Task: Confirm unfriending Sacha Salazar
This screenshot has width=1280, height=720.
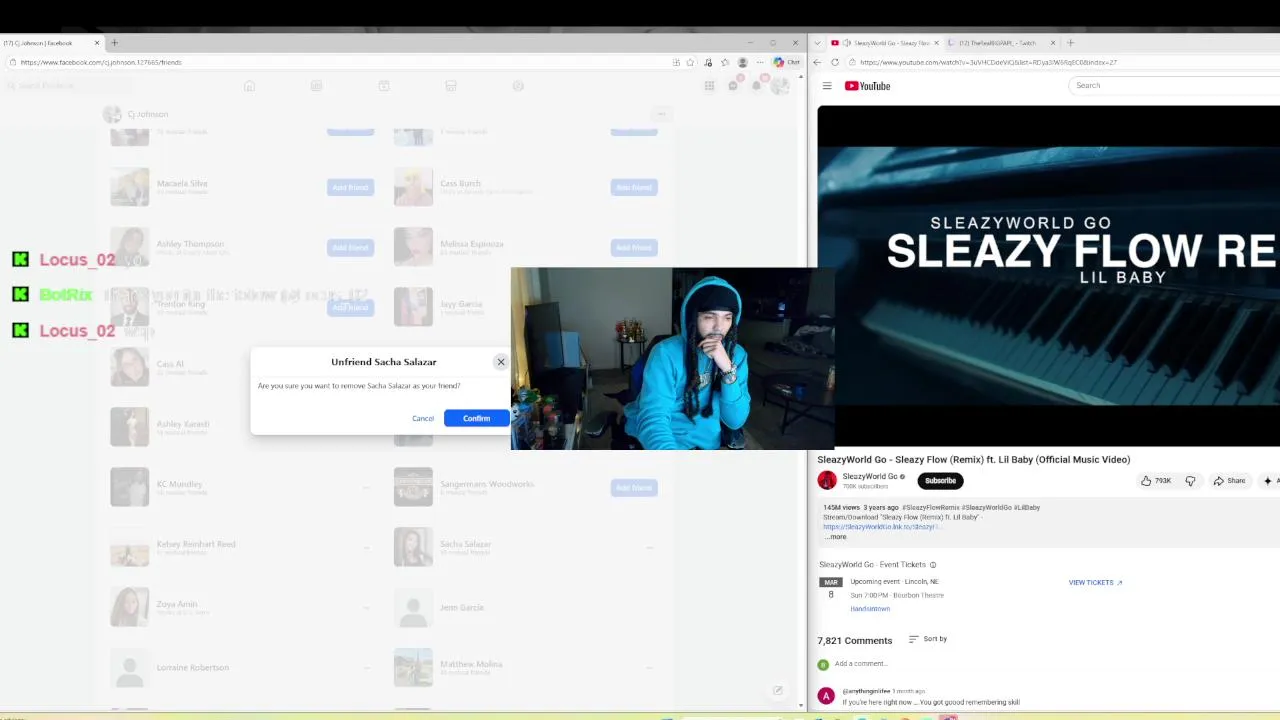Action: [x=476, y=418]
